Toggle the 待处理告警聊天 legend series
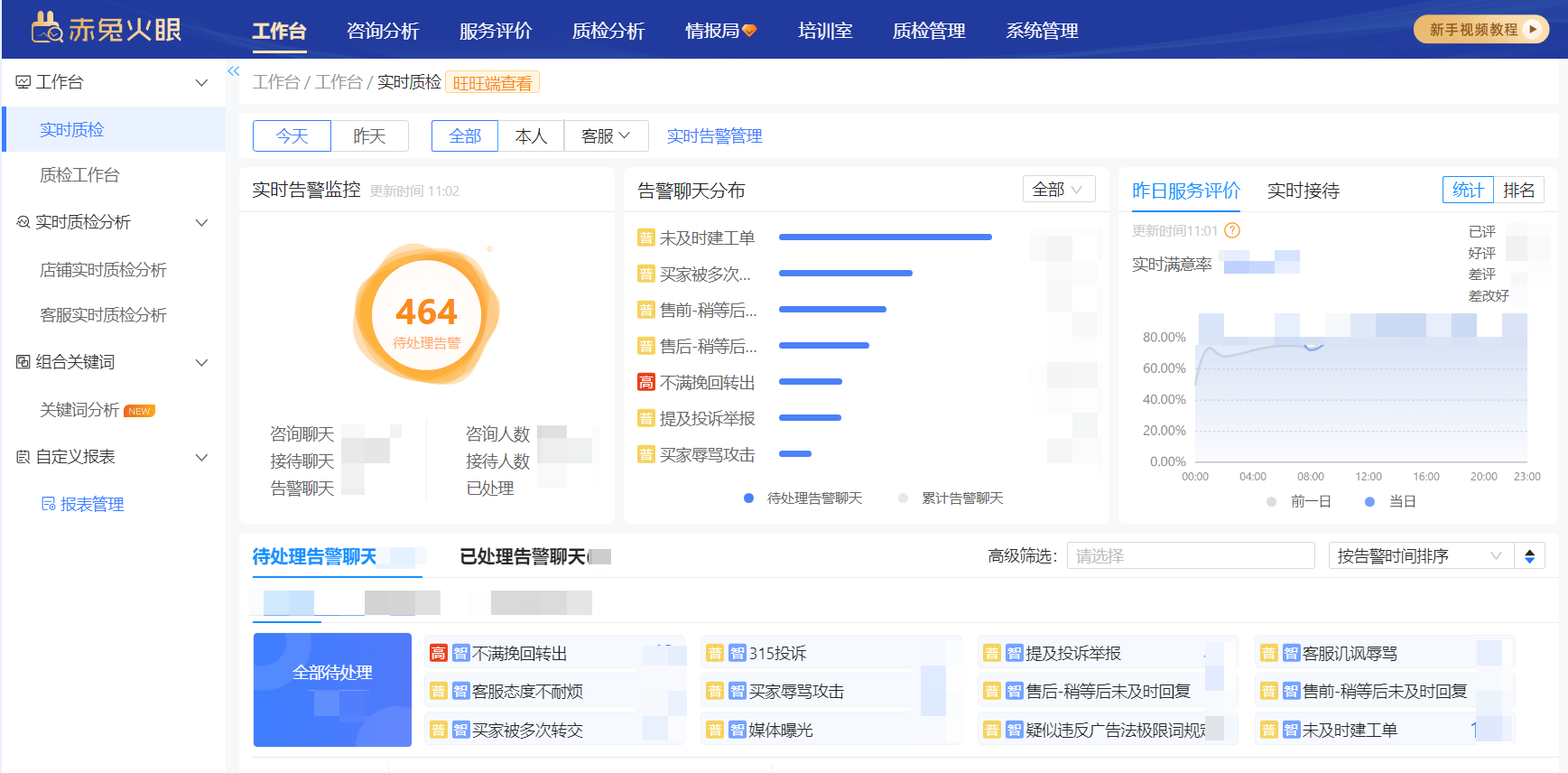The height and width of the screenshot is (773, 1568). [x=803, y=498]
